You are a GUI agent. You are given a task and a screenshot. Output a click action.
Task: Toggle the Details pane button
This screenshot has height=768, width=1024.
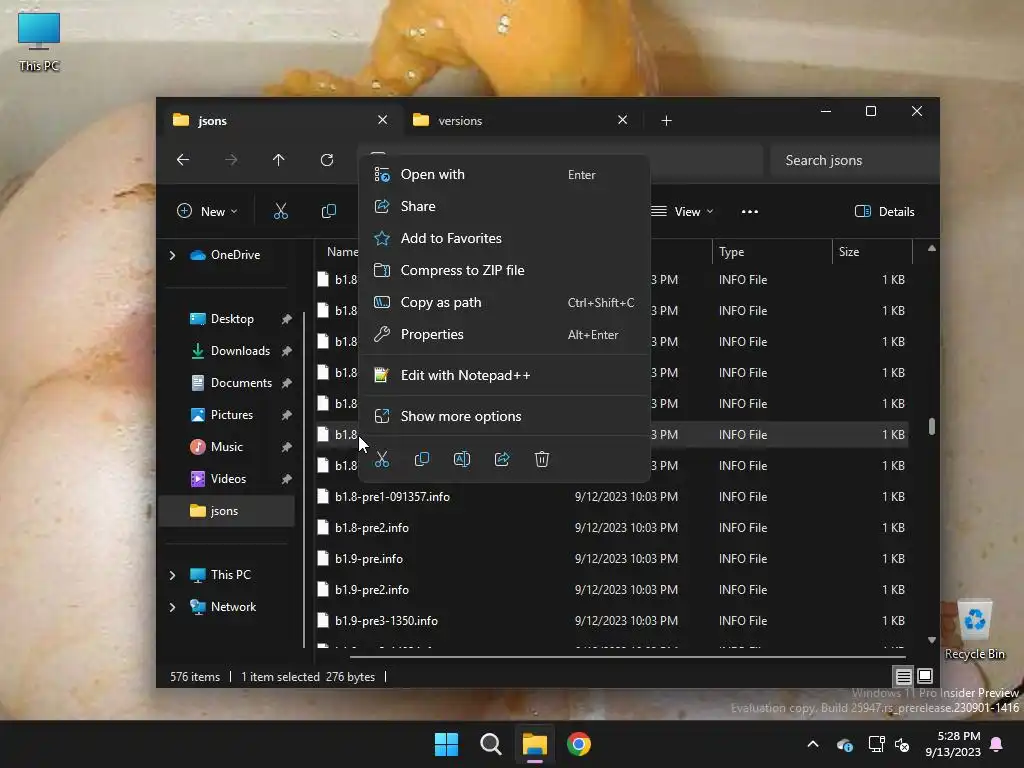pyautogui.click(x=884, y=211)
